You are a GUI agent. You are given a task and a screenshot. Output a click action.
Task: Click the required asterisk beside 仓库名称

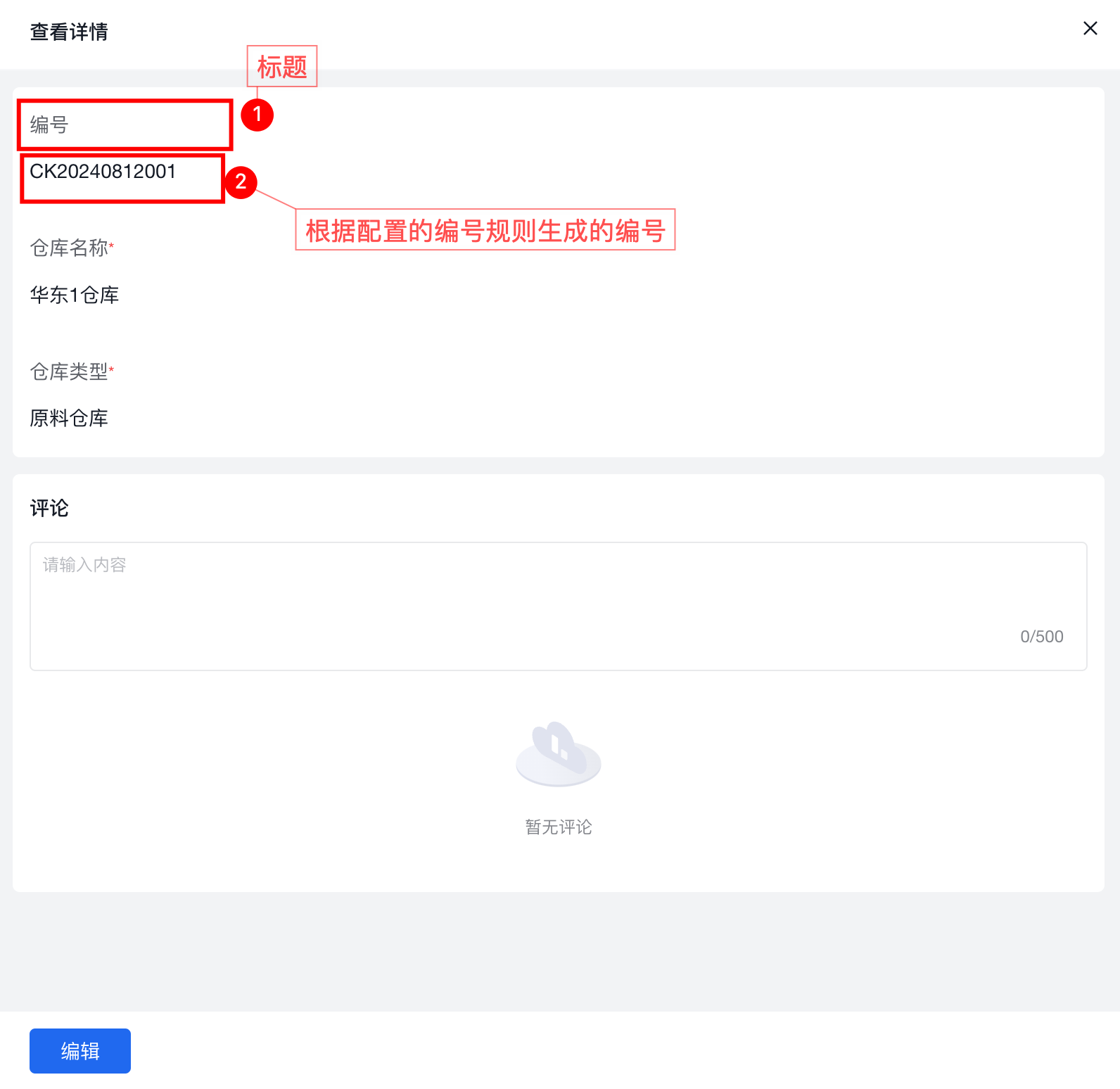112,245
